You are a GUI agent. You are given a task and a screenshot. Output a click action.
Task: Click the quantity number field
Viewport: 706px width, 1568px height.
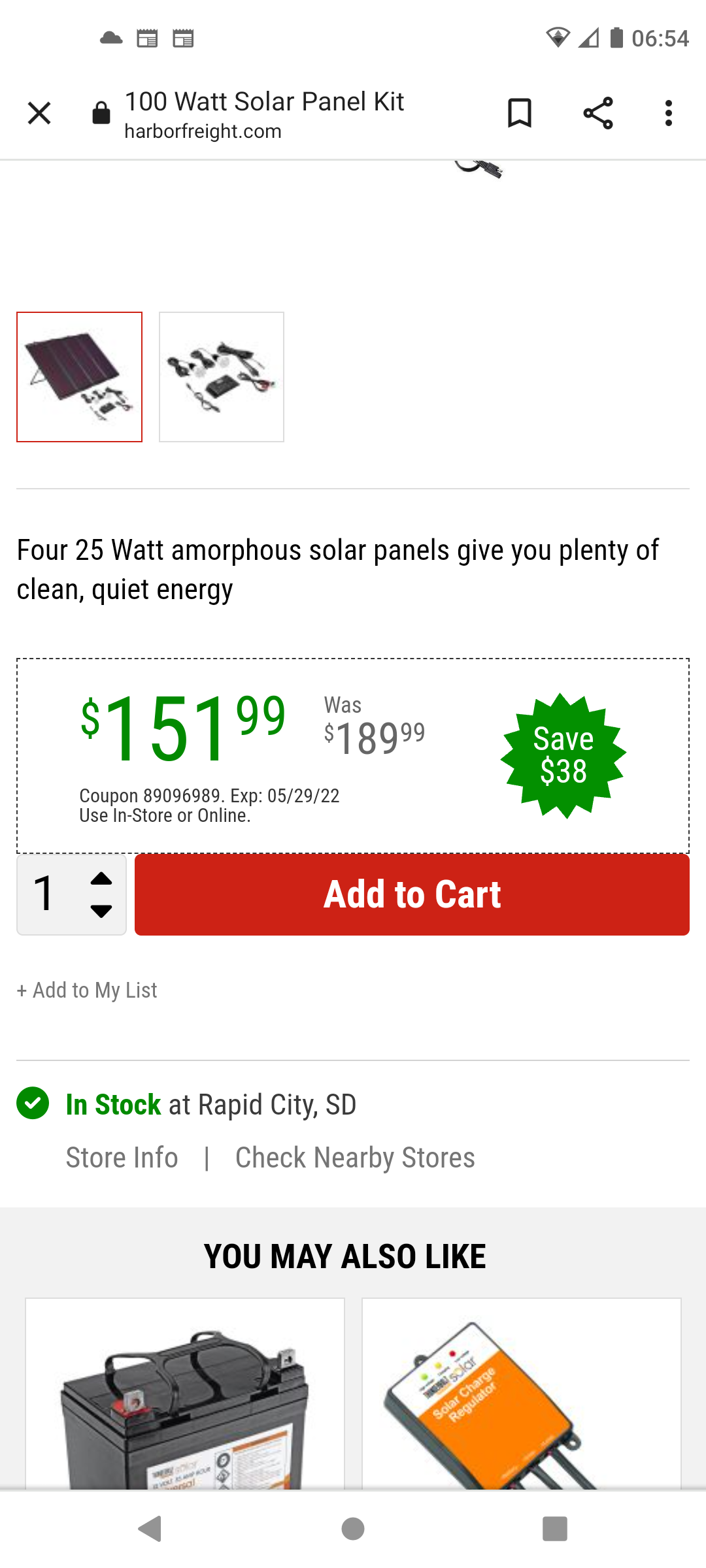(x=46, y=894)
